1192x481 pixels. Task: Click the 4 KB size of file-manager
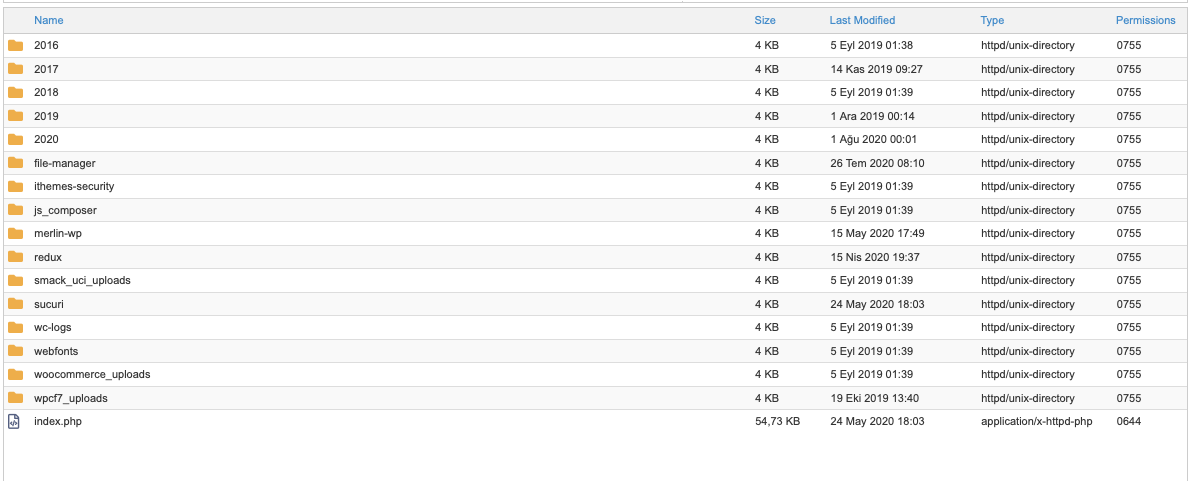766,163
